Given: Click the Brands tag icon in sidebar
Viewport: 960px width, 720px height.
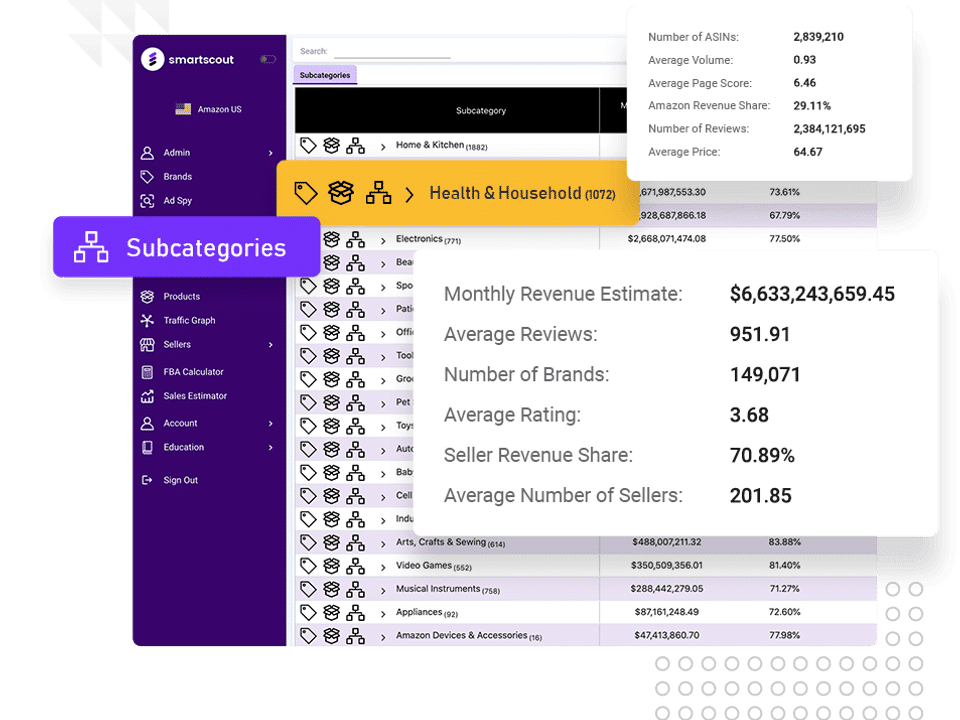Looking at the screenshot, I should point(147,177).
